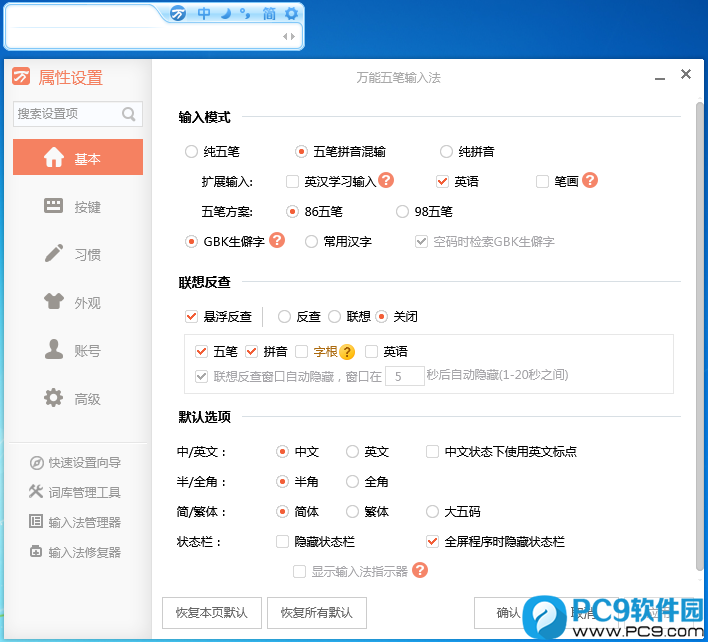Click the 确认 button
Screen dimensions: 708x642
(x=508, y=613)
